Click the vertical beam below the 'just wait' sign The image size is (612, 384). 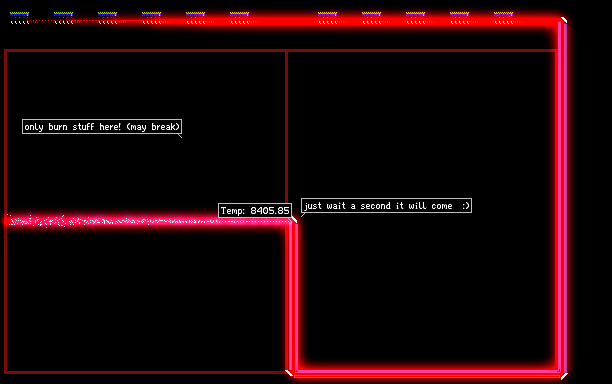tap(294, 297)
